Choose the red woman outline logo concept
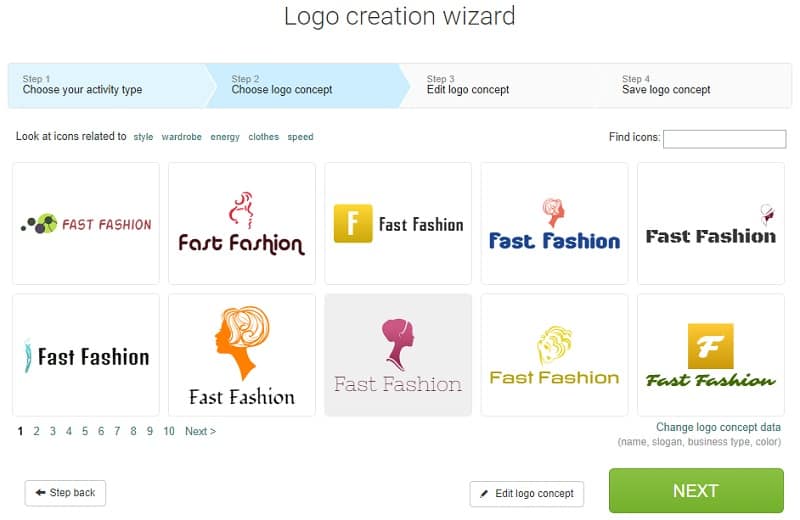This screenshot has width=800, height=520. tap(242, 224)
